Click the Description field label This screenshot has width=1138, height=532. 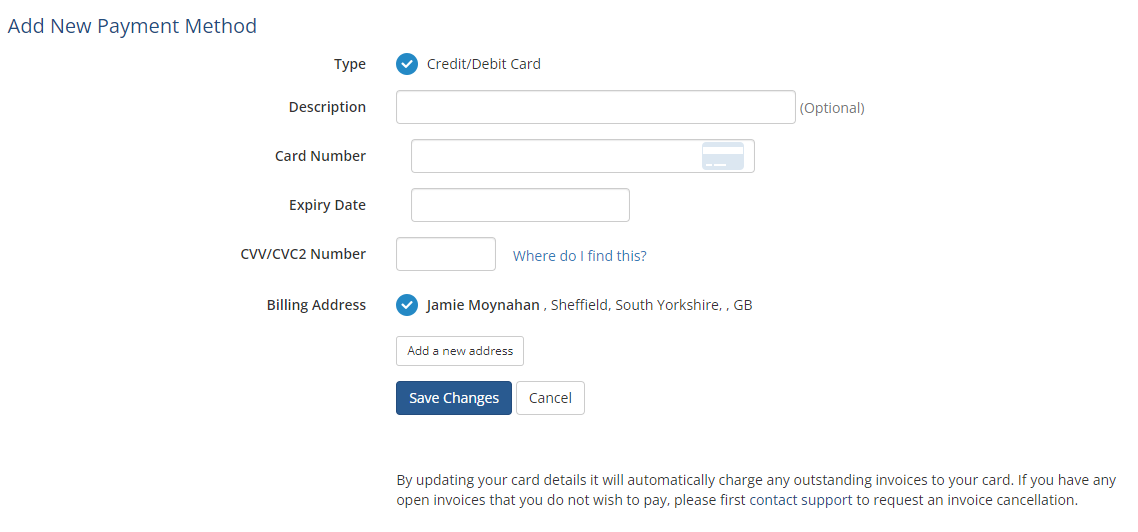(327, 107)
